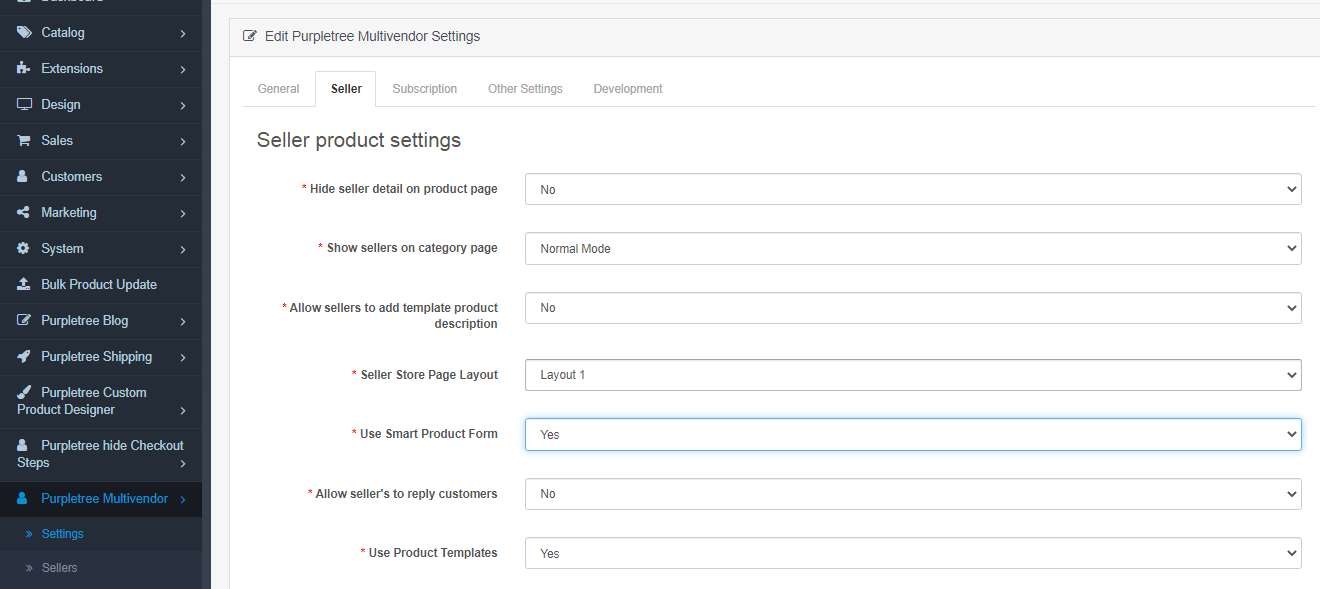The height and width of the screenshot is (589, 1320).
Task: Open Sellers under Purpletree Multivendor
Action: click(101, 568)
